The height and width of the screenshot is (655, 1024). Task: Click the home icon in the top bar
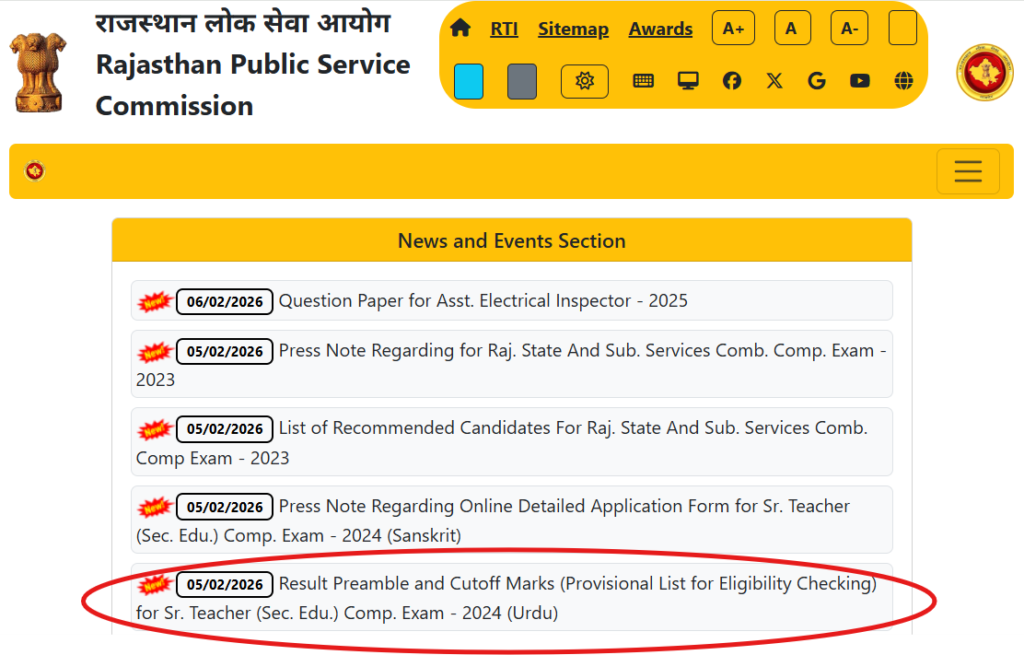460,28
